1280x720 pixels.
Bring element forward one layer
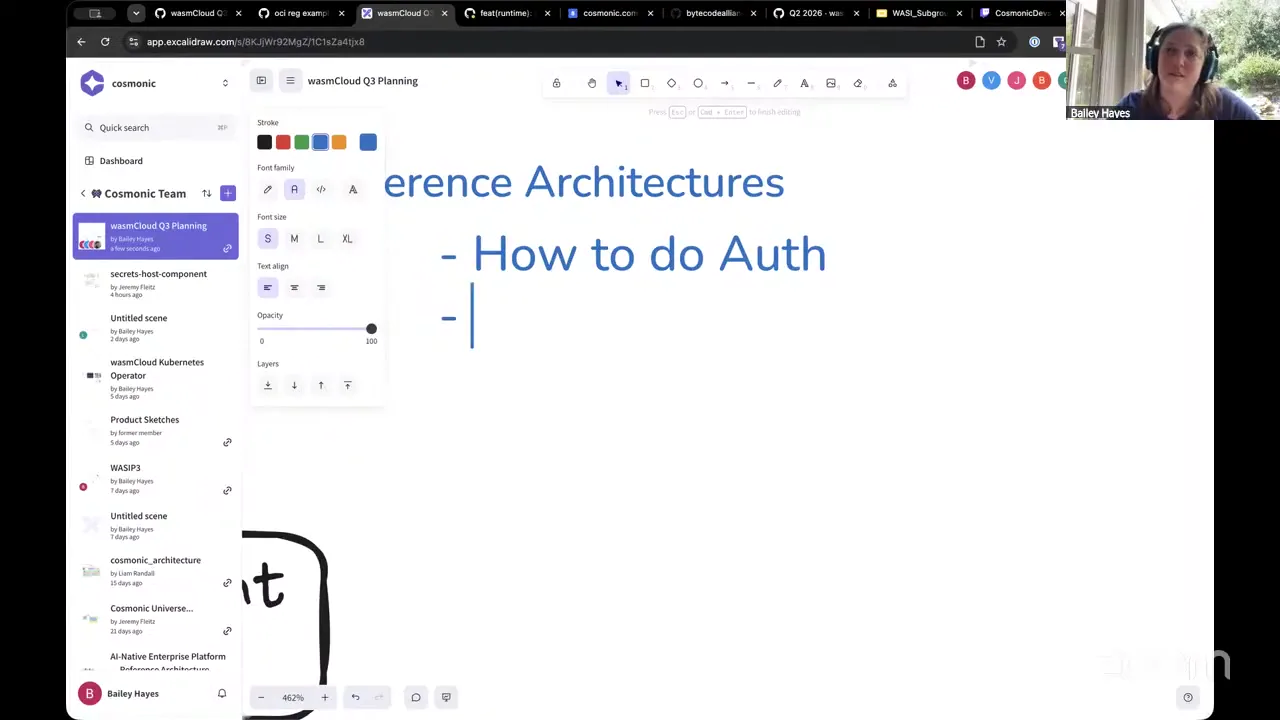pos(321,385)
